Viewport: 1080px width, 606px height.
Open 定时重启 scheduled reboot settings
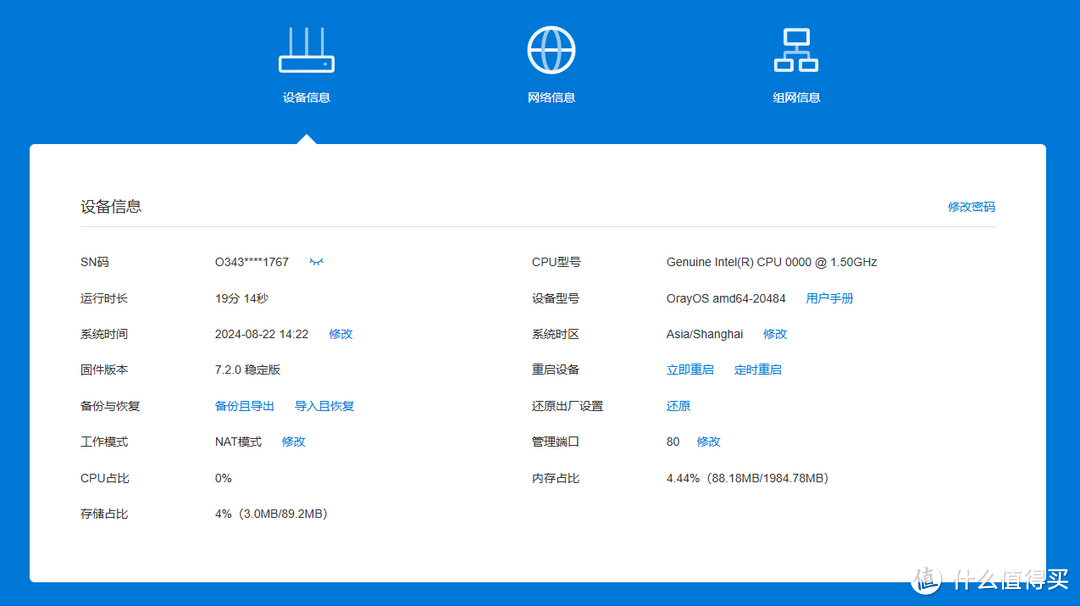coord(758,369)
